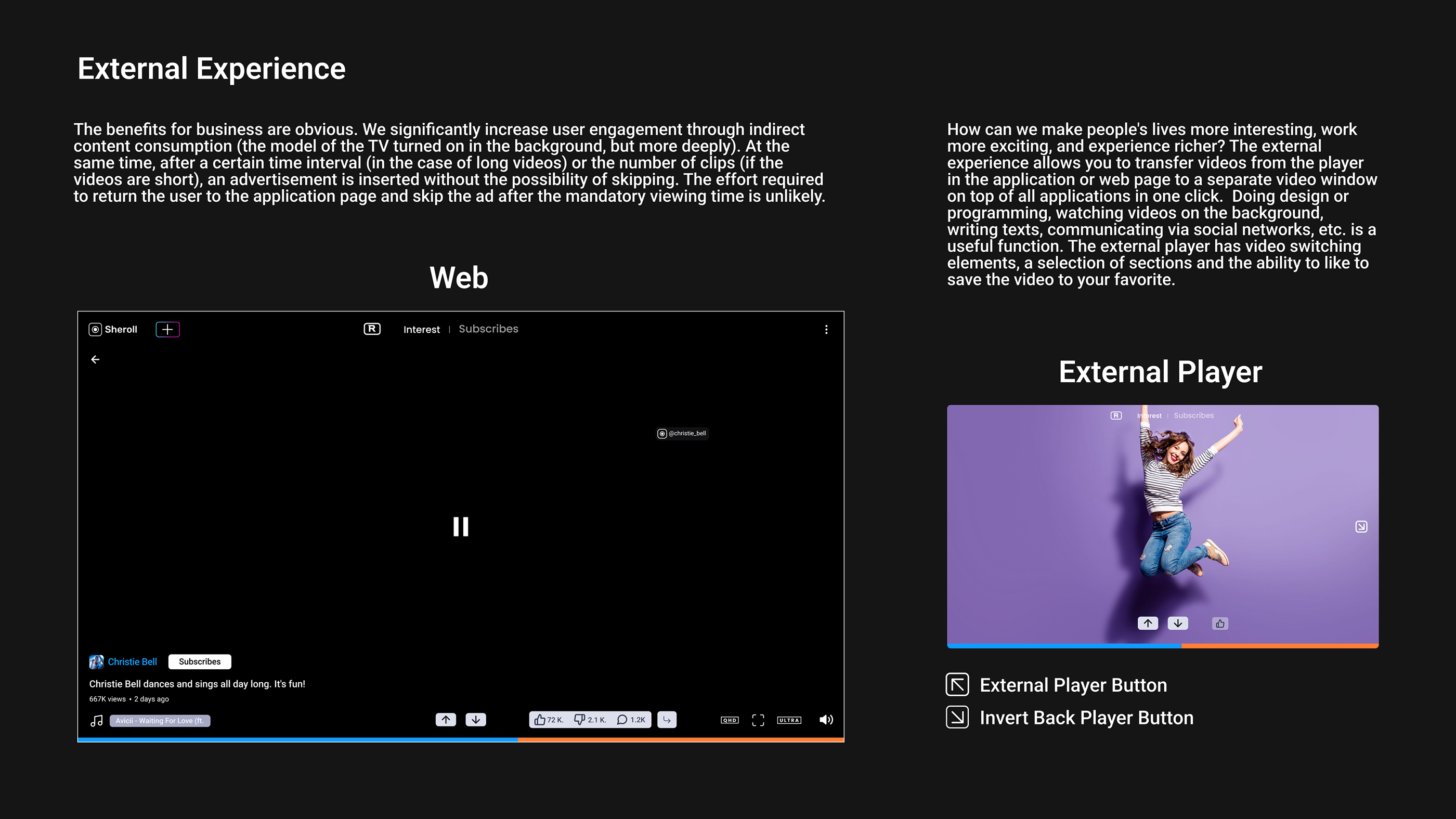Screen dimensions: 1456x819
Task: Click the Avicii music track tag
Action: coord(160,721)
